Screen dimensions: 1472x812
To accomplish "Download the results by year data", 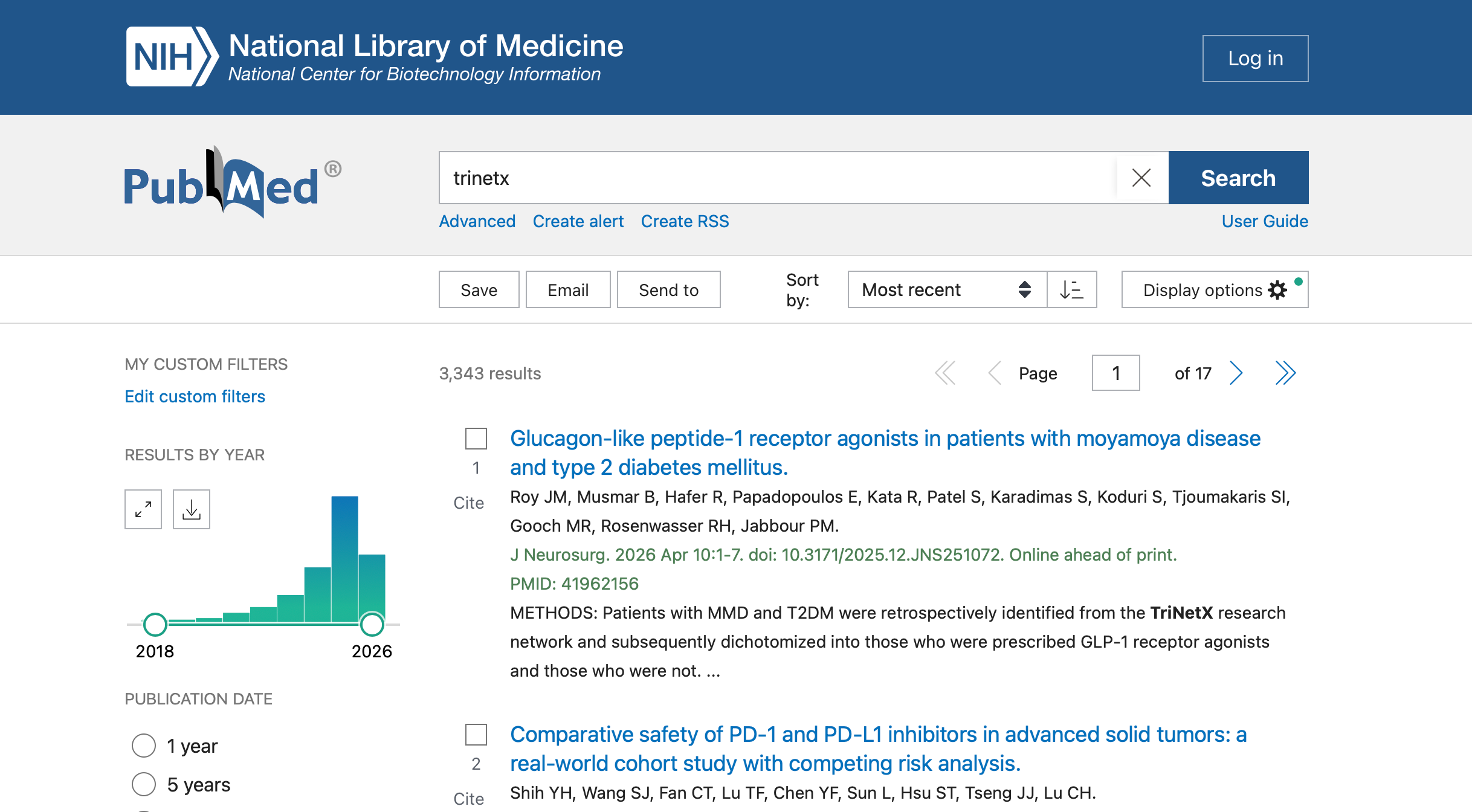I will tap(192, 509).
